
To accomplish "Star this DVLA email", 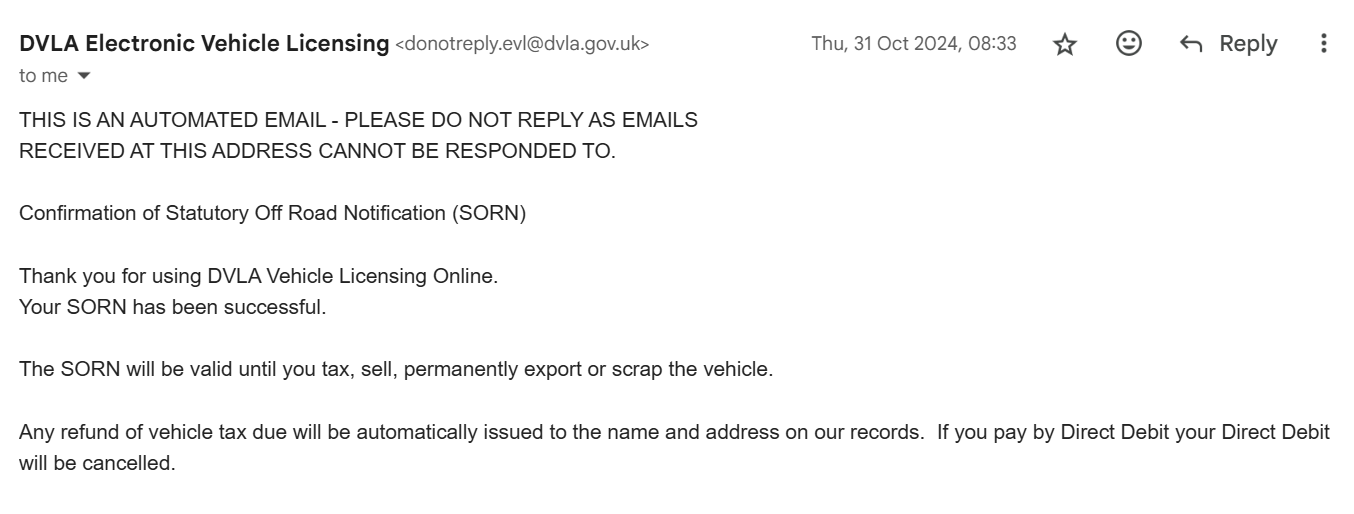I will 1065,44.
